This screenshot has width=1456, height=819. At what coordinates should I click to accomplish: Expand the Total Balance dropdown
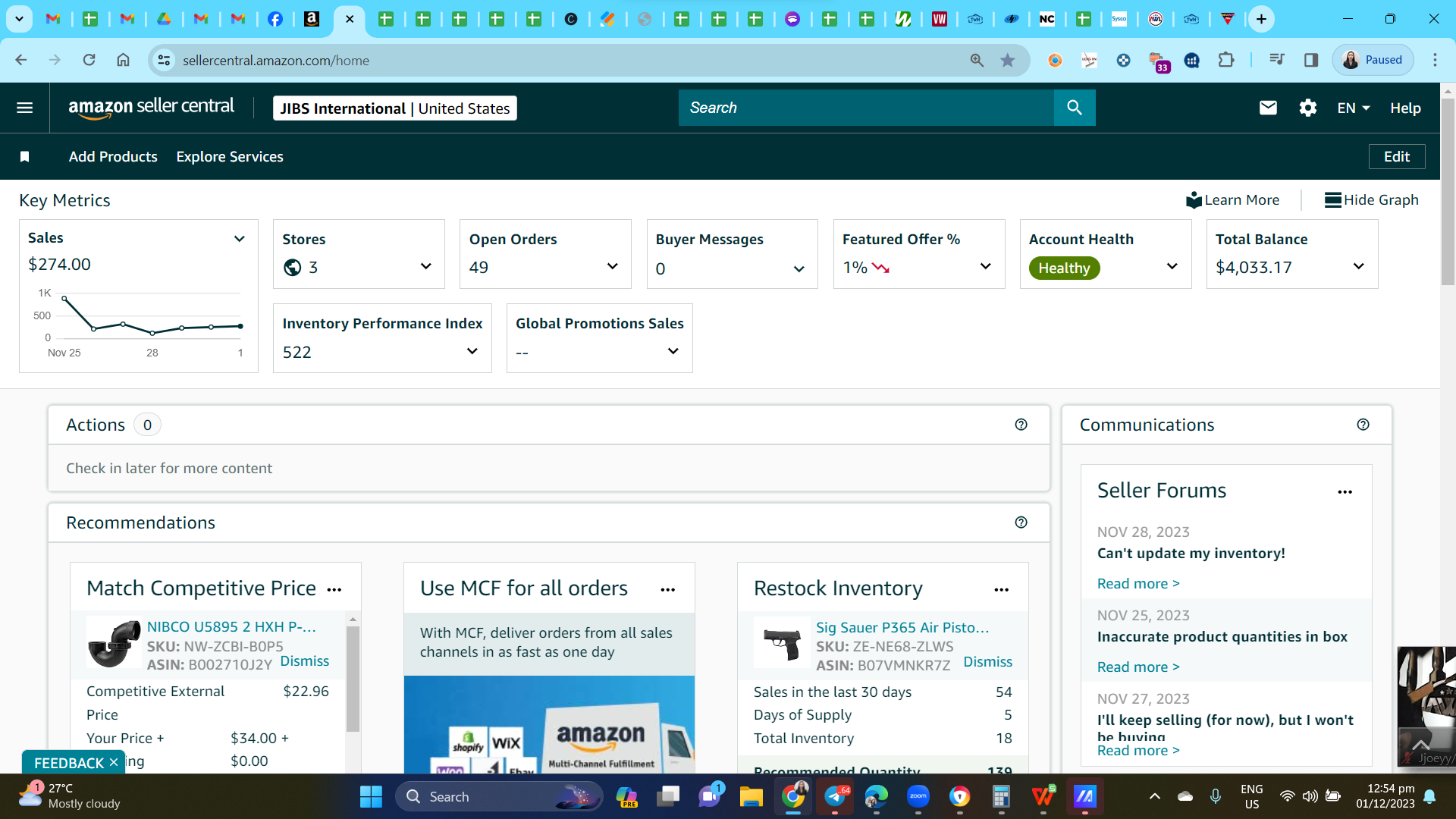pos(1359,267)
